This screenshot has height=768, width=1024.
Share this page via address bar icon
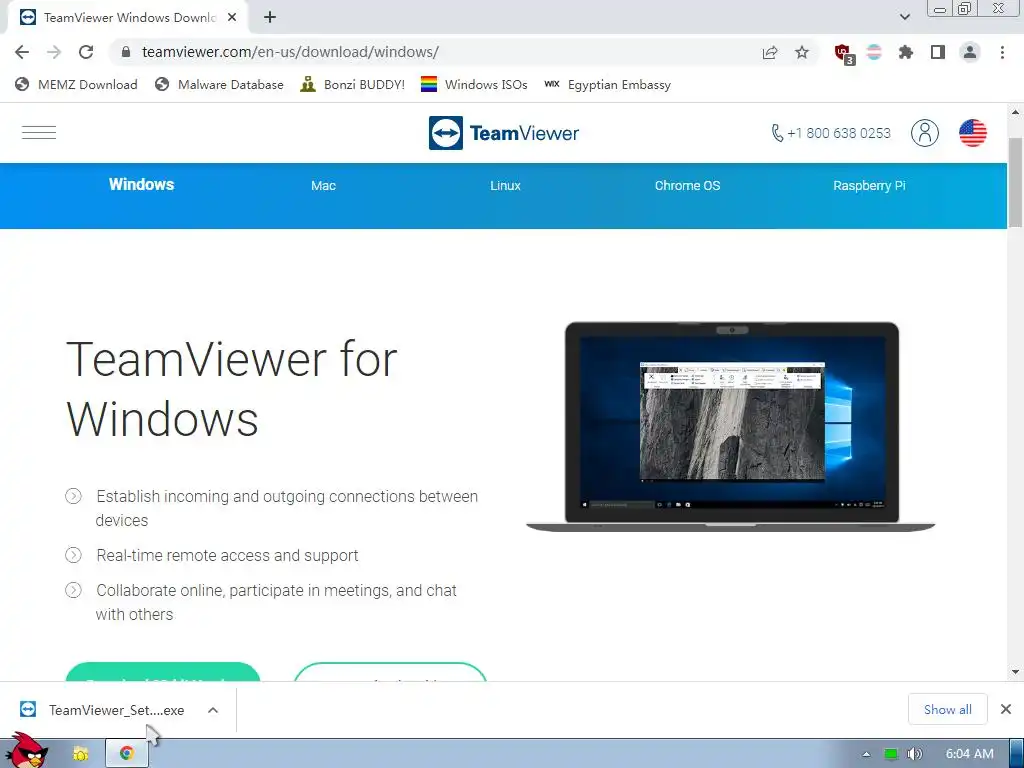tap(770, 52)
